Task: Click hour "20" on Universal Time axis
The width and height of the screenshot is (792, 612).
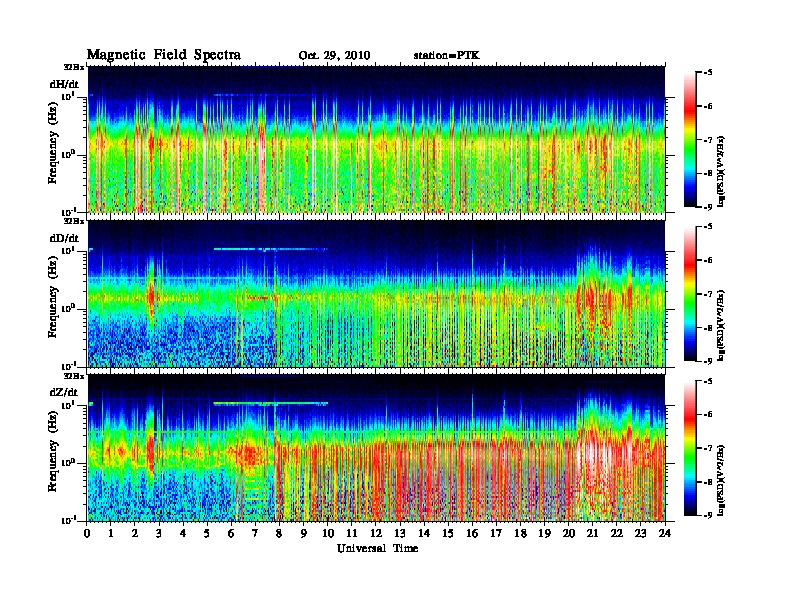Action: point(568,533)
